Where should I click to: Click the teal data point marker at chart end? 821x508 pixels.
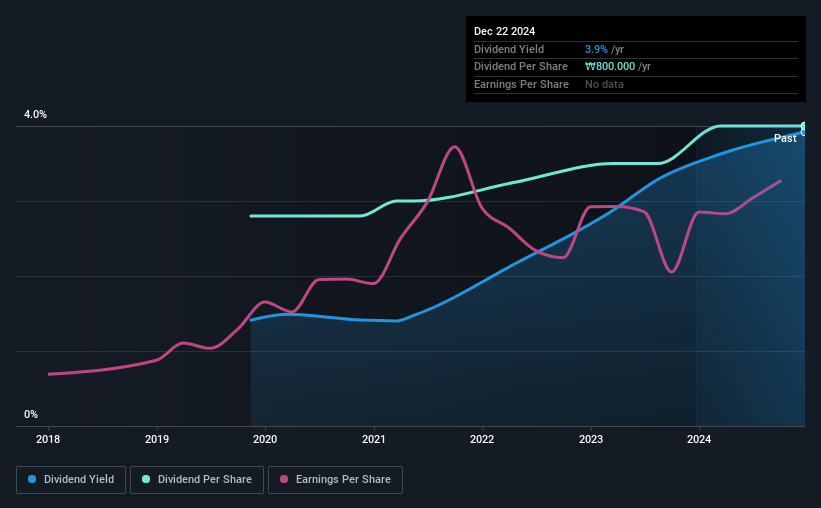point(804,126)
